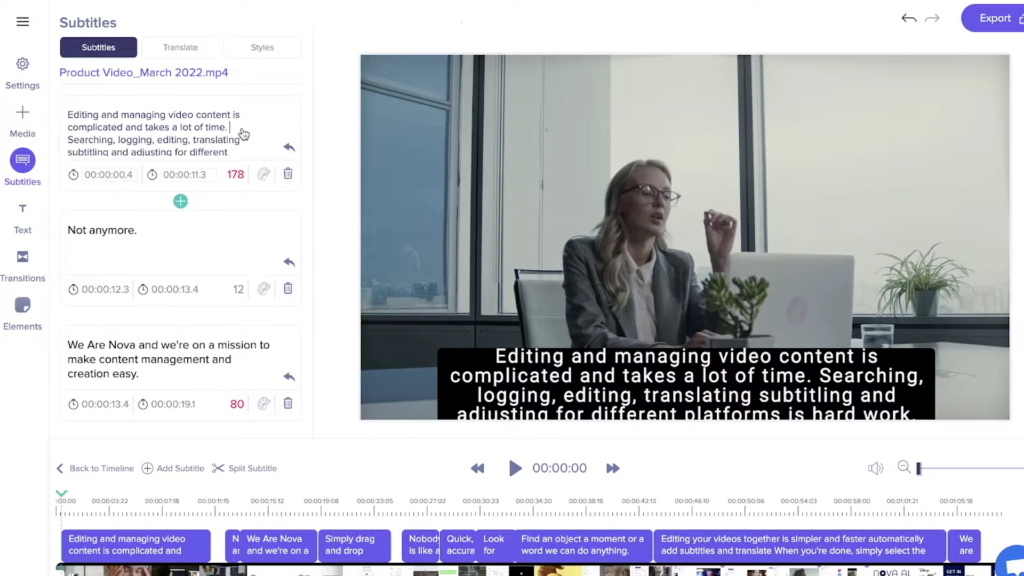The height and width of the screenshot is (576, 1024).
Task: Add a new subtitle with the green plus
Action: (181, 201)
